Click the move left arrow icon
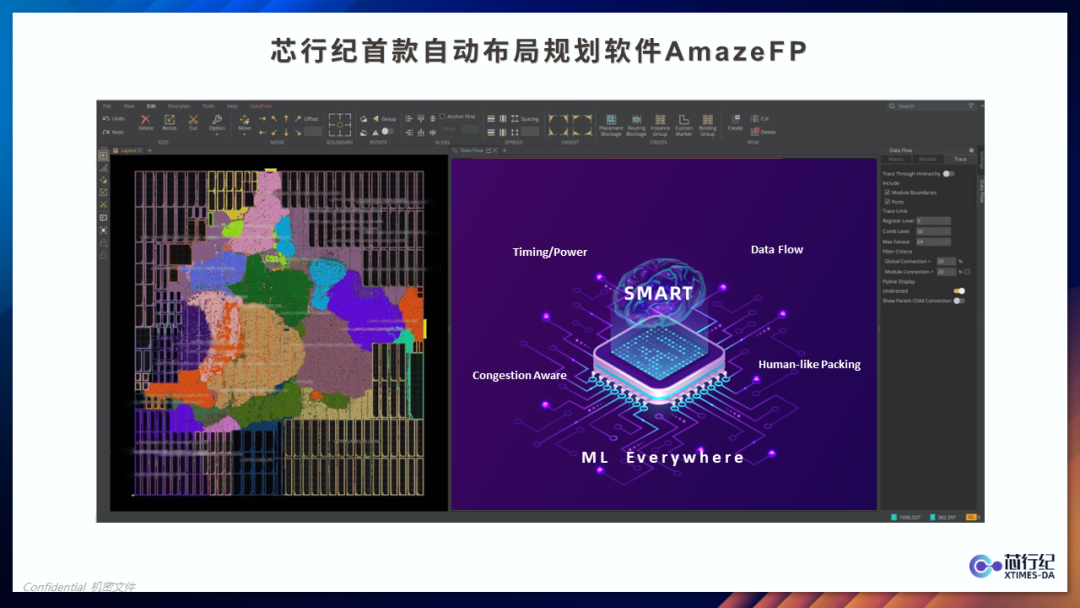1080x608 pixels. [x=262, y=132]
